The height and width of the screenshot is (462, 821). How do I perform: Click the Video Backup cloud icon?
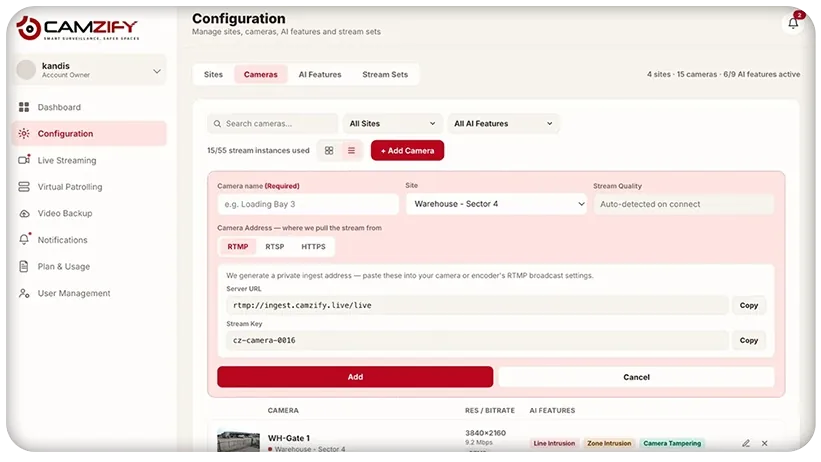click(24, 213)
